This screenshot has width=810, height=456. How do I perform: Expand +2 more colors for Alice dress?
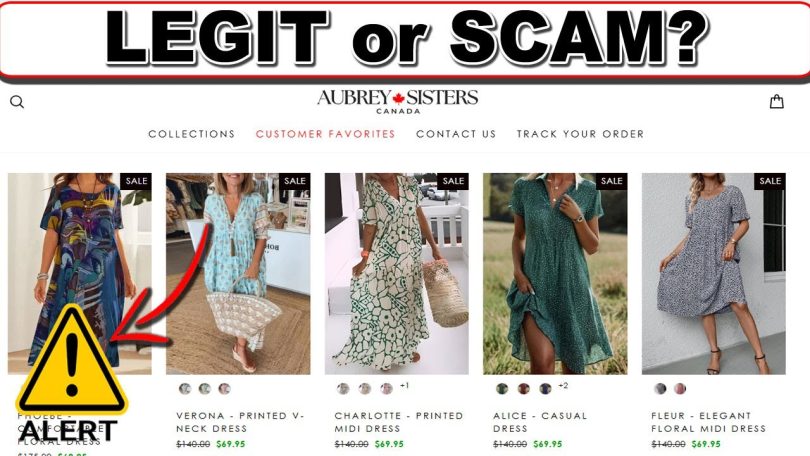pos(563,385)
